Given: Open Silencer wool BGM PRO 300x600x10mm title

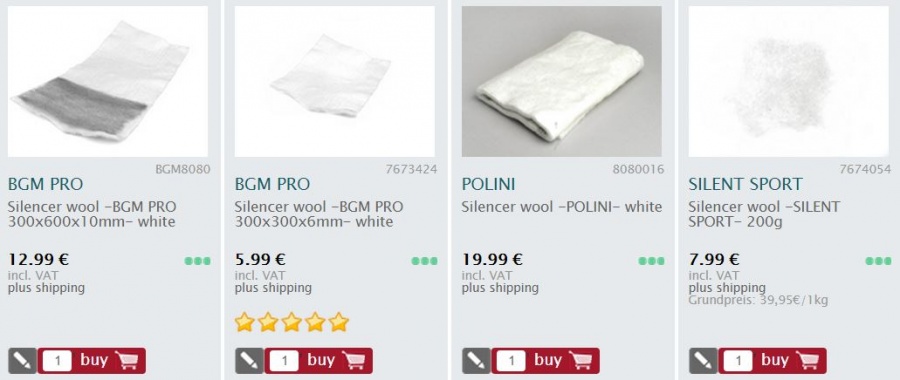Looking at the screenshot, I should pyautogui.click(x=92, y=214).
